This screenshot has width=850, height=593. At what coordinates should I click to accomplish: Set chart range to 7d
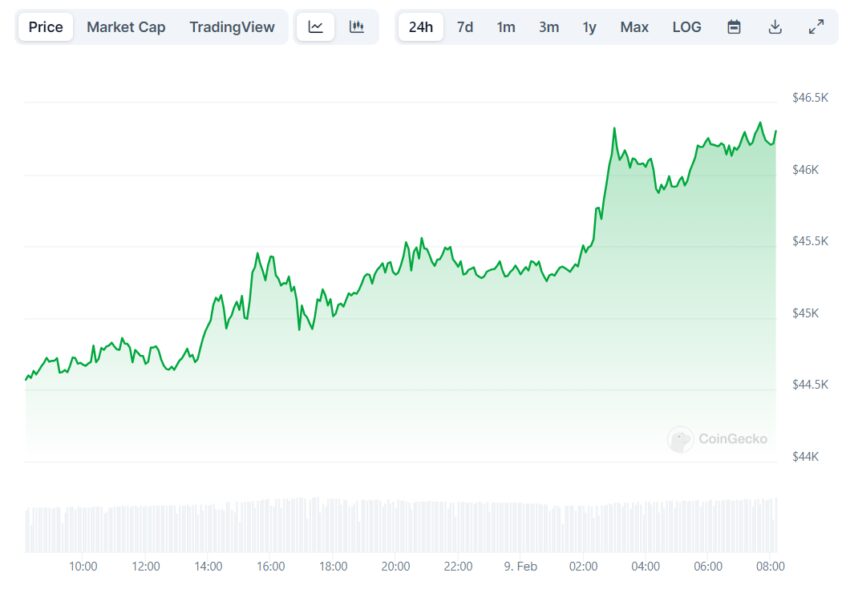pyautogui.click(x=465, y=27)
